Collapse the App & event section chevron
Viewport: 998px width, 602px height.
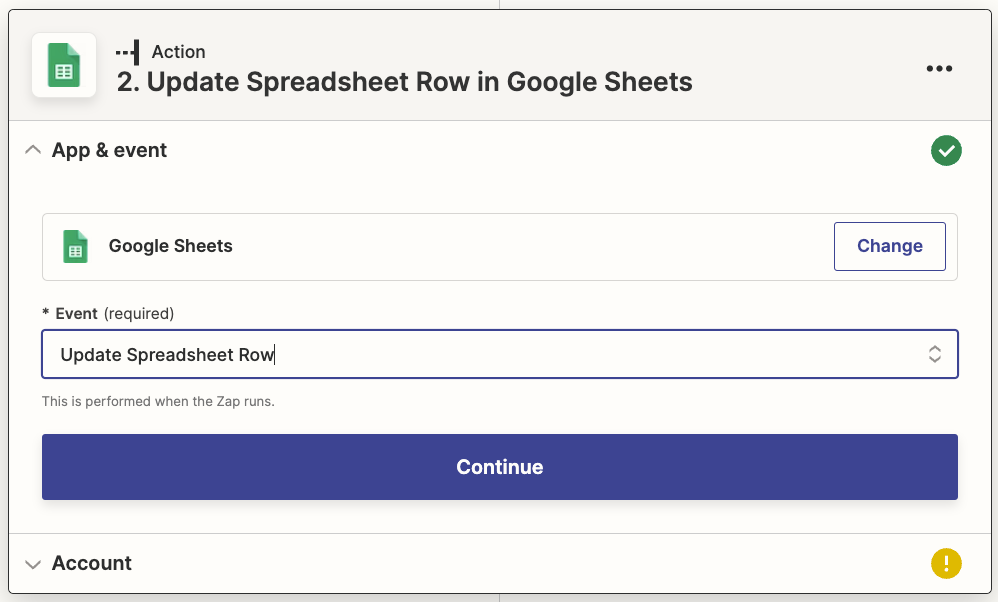tap(33, 150)
